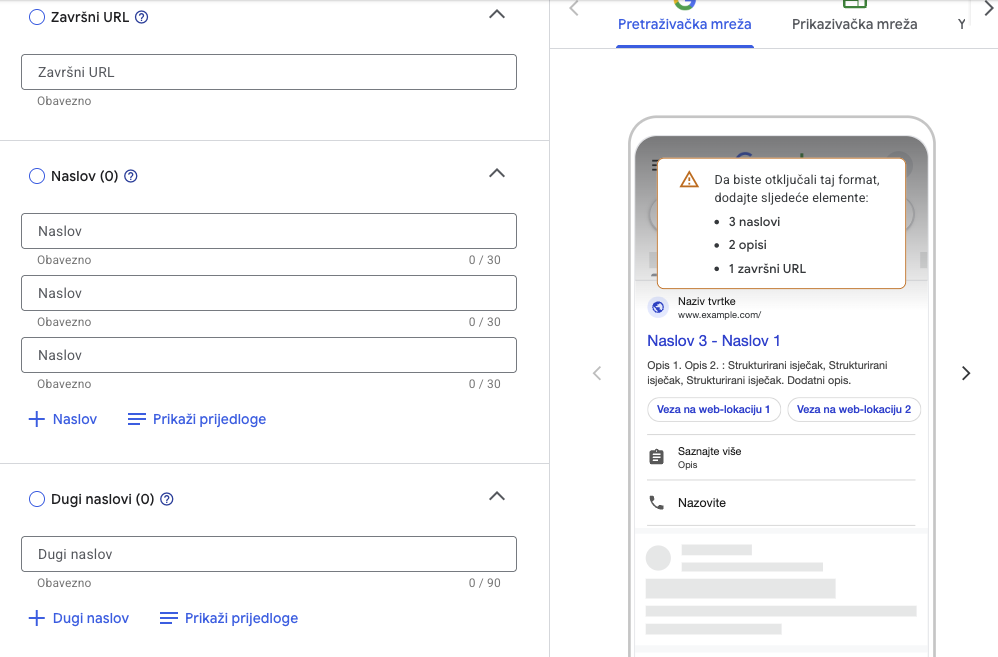
Task: Click help icon beside Dugi naslovi (0)
Action: tap(167, 499)
